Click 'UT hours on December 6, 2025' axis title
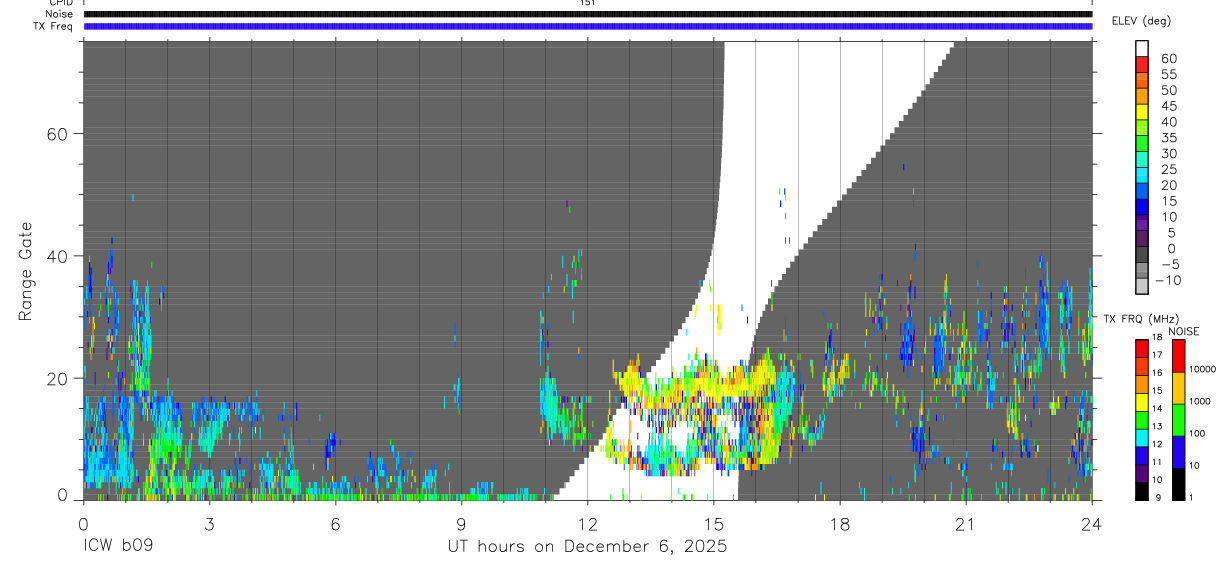Screen dimensions: 1228x567 tap(587, 547)
